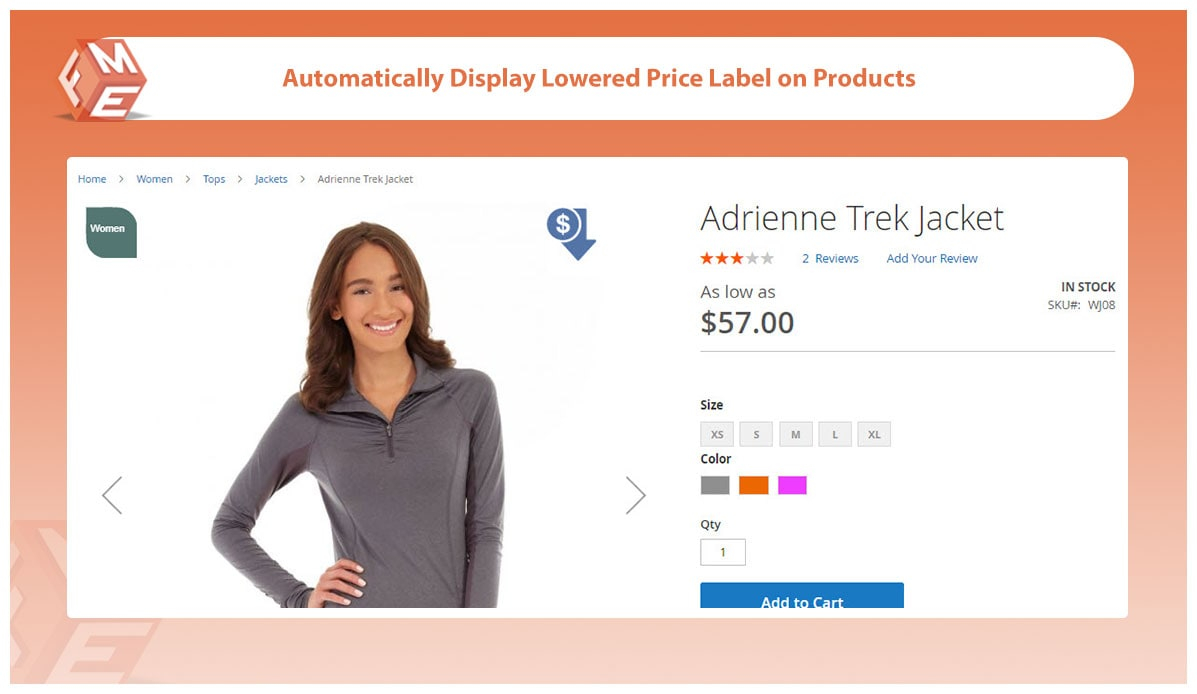Select size XS option

[x=717, y=434]
